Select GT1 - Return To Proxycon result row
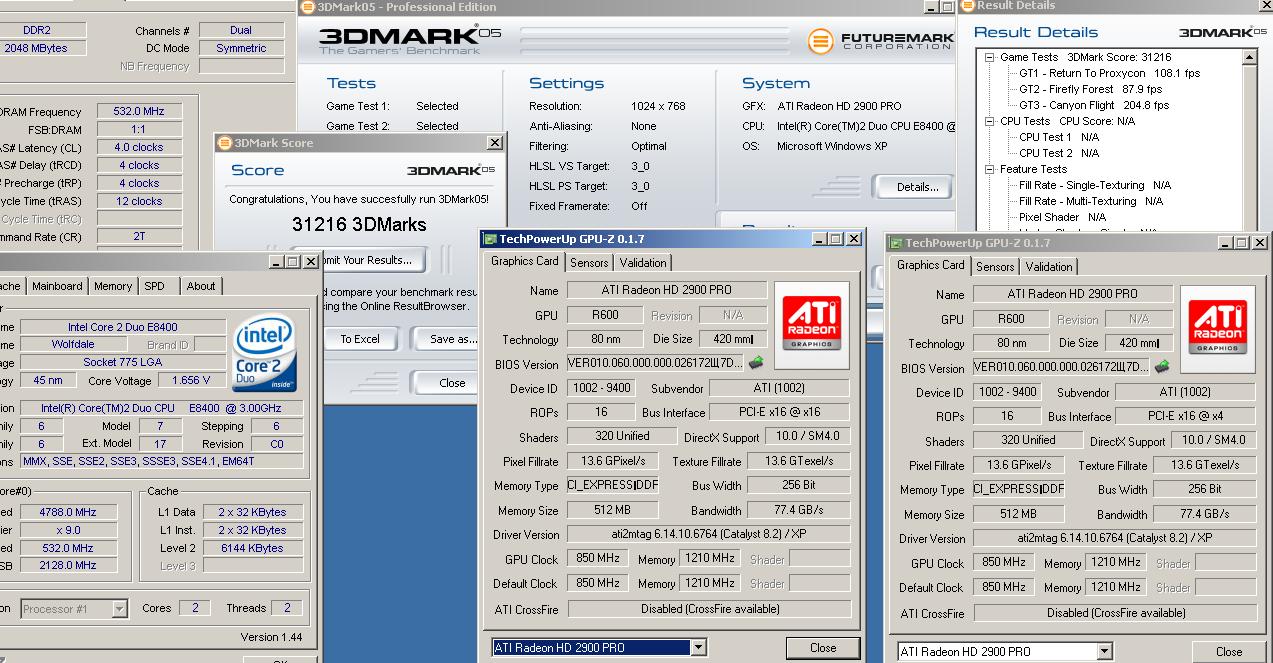1273x663 pixels. [x=1109, y=73]
